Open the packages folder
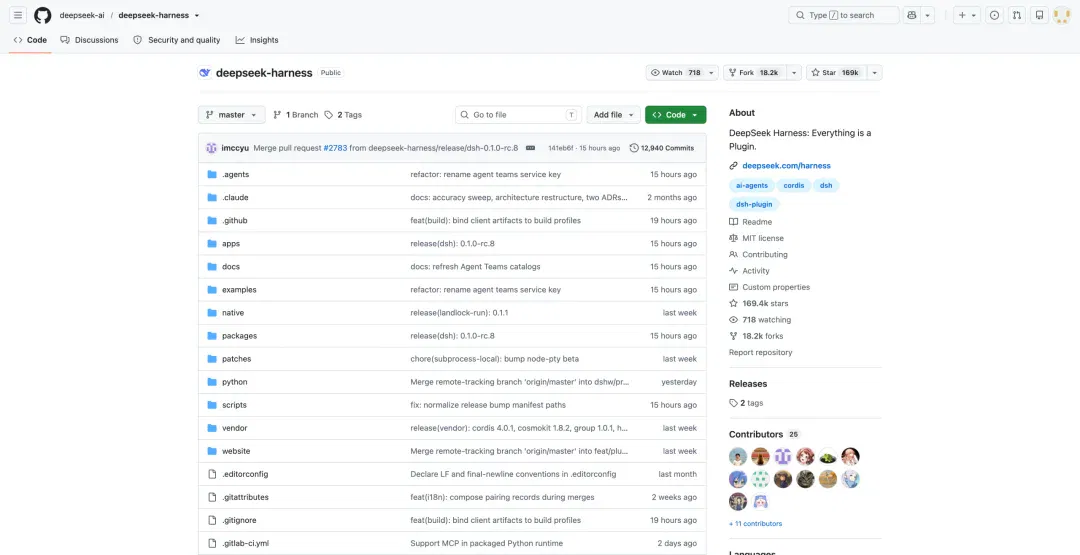Viewport: 1080px width, 555px height. pyautogui.click(x=239, y=336)
